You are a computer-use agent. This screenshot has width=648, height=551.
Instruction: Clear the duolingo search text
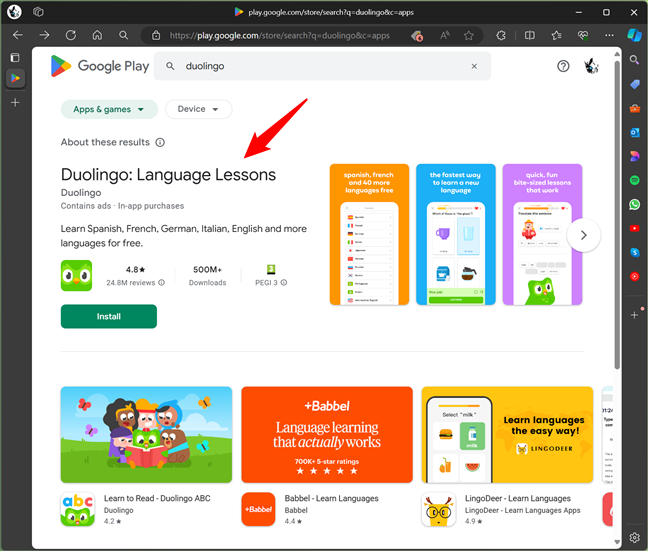pos(474,66)
